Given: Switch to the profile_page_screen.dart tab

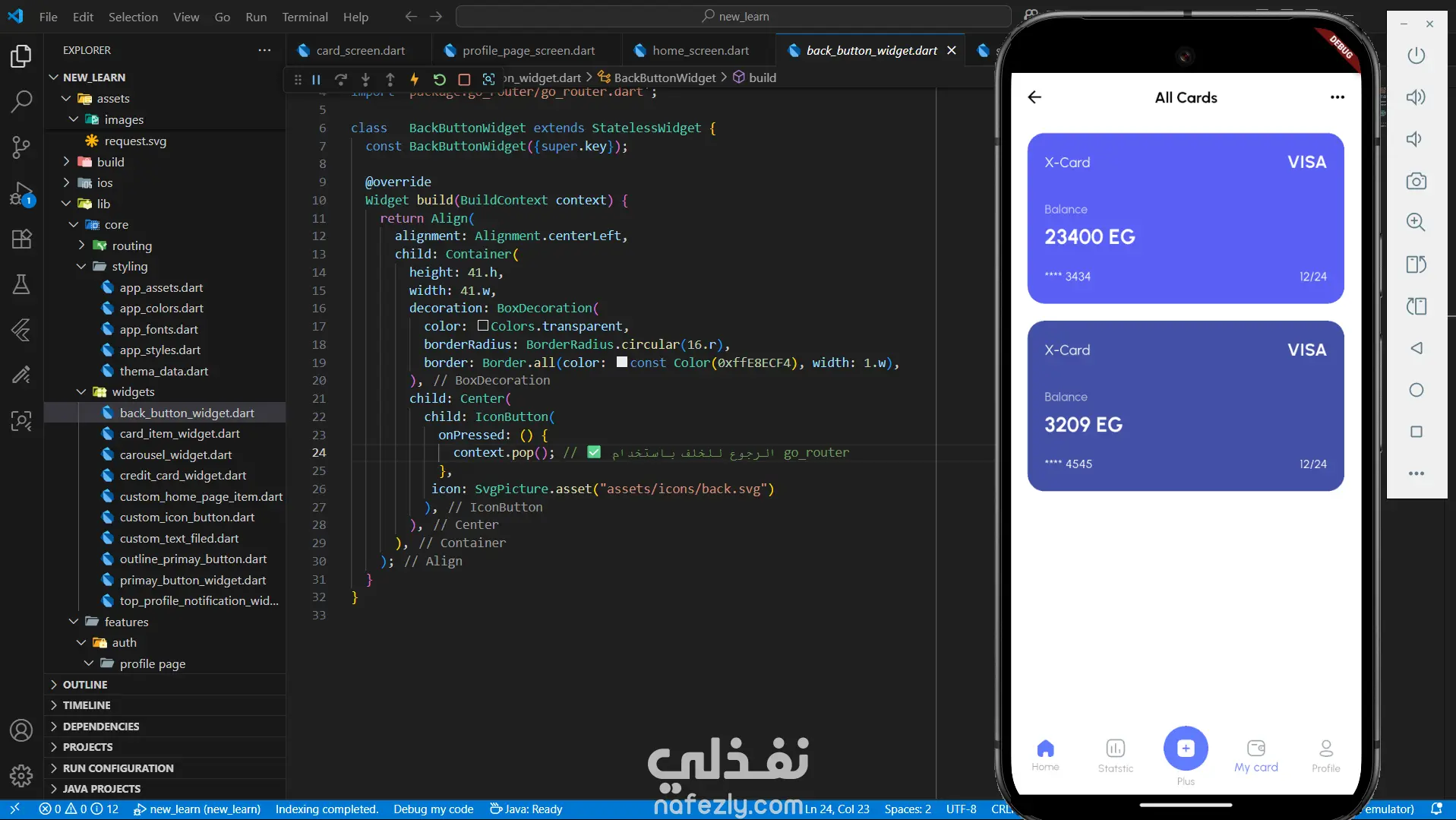Looking at the screenshot, I should tap(528, 50).
